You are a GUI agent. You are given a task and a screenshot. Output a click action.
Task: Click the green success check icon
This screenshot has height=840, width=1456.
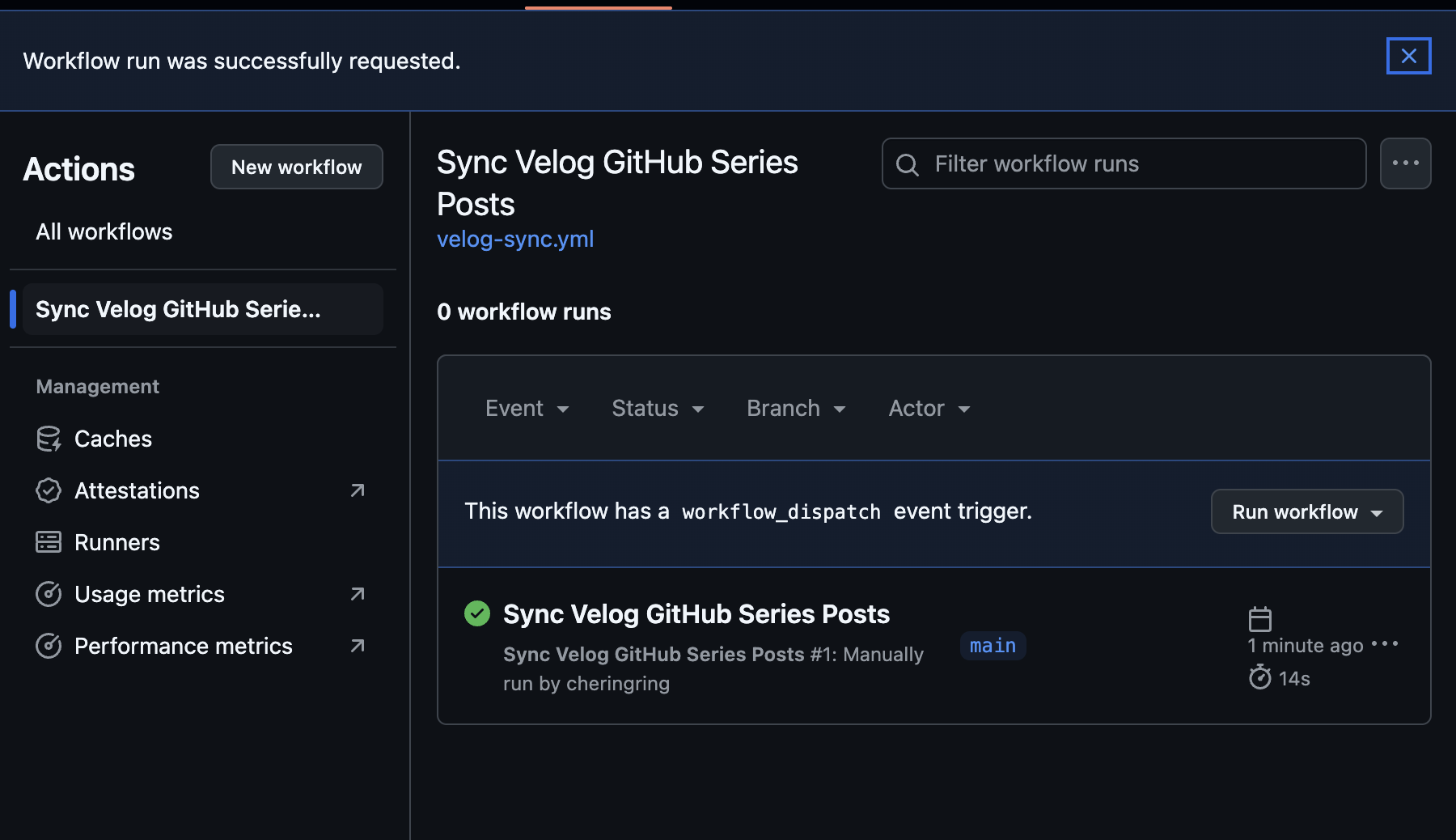(x=477, y=613)
